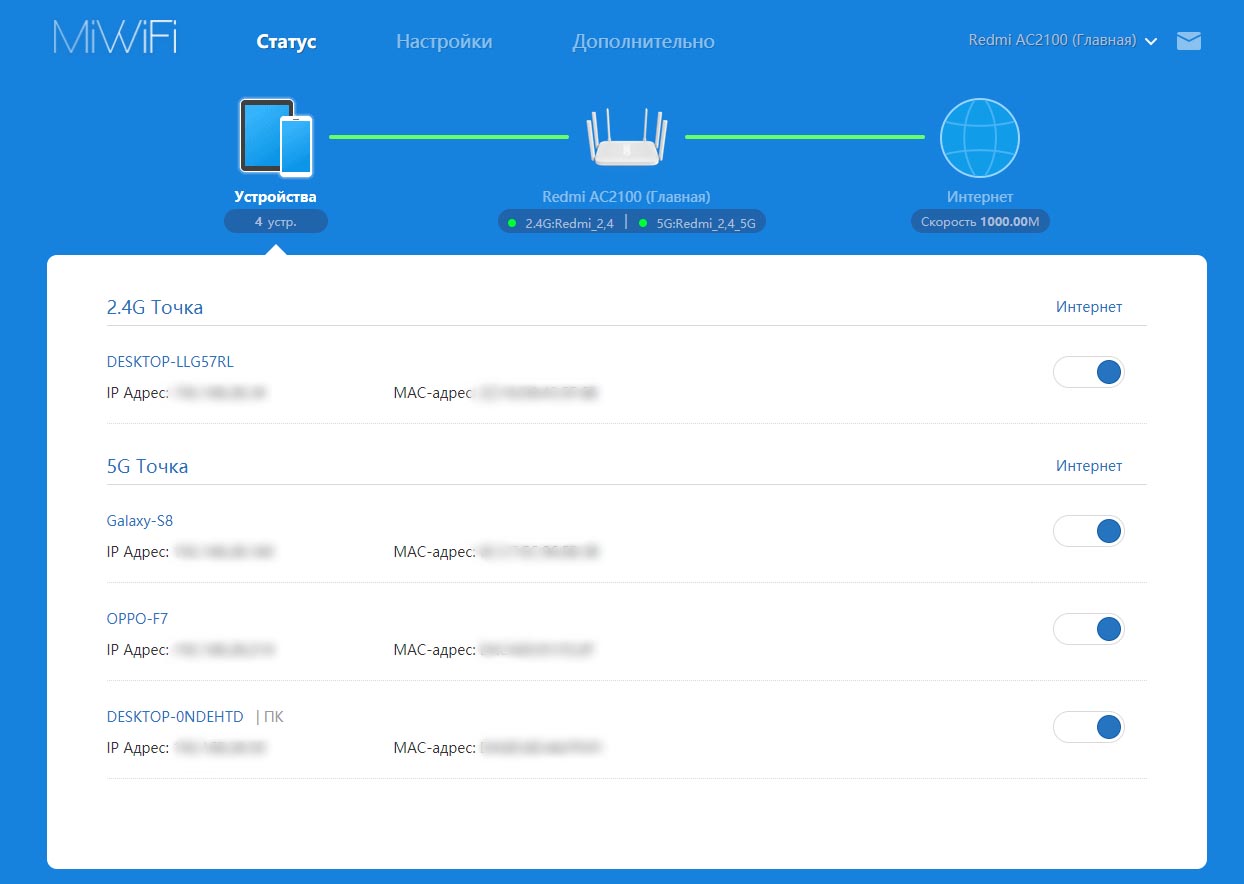The height and width of the screenshot is (884, 1244).
Task: Click the MiWiFi logo
Action: click(x=115, y=38)
